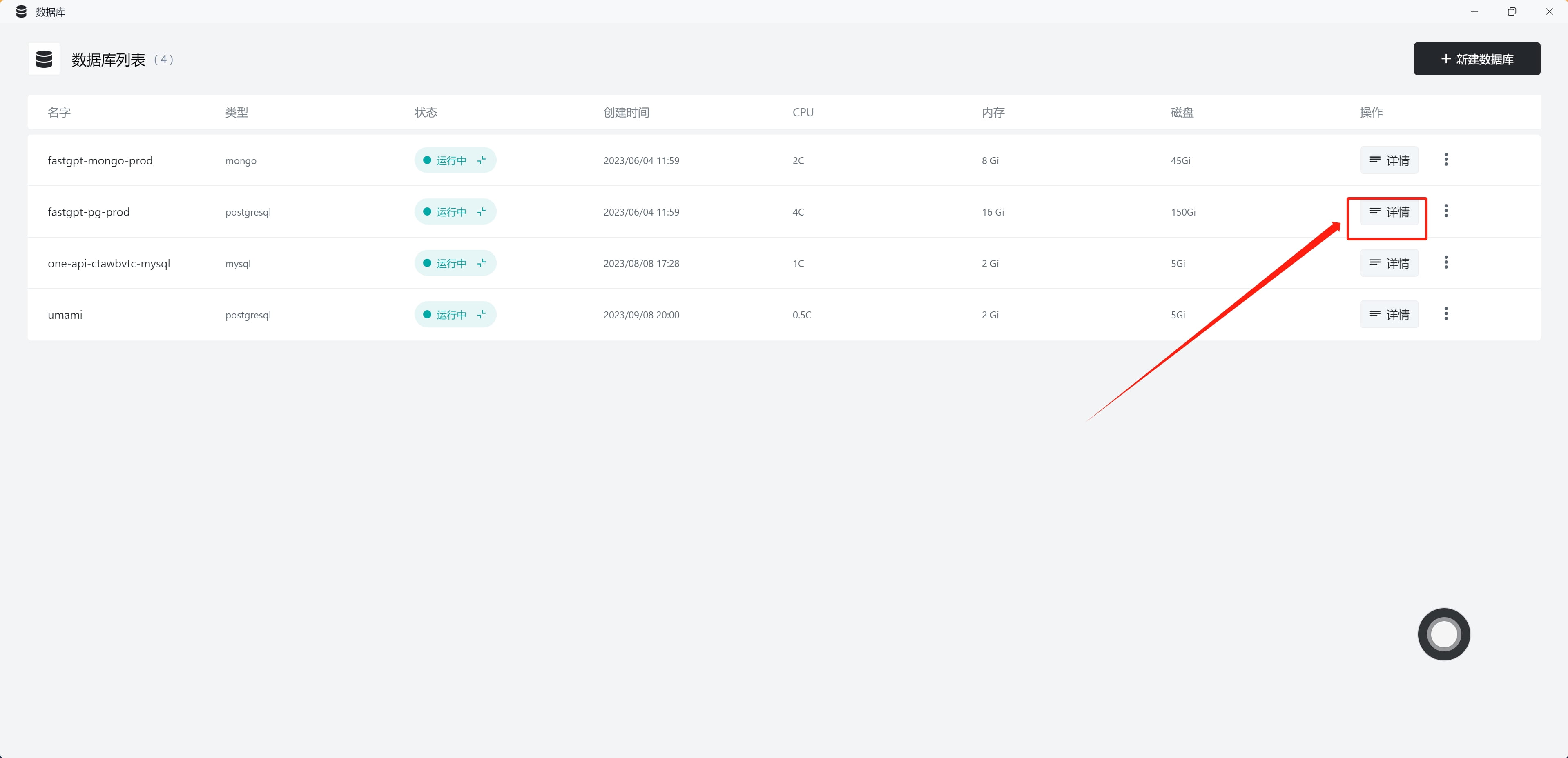Image resolution: width=1568 pixels, height=758 pixels.
Task: Click the 名字 column header
Action: tap(59, 113)
